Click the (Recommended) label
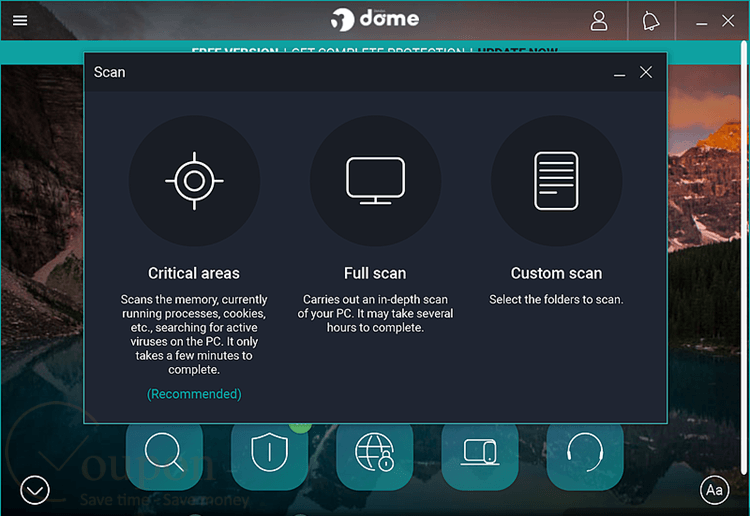750x516 pixels. pos(194,394)
